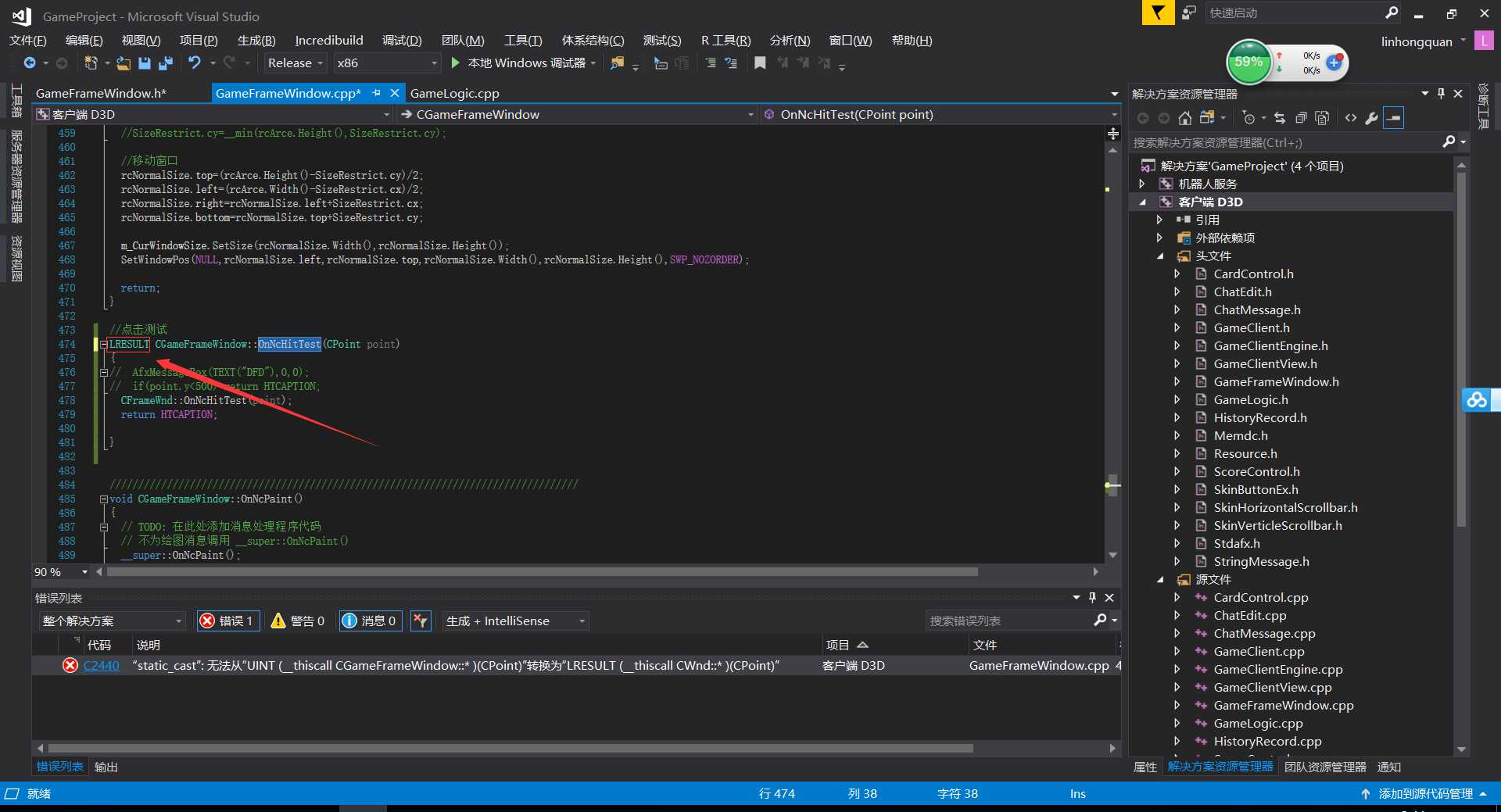Collapse the 头文件 folder node

click(x=1159, y=256)
